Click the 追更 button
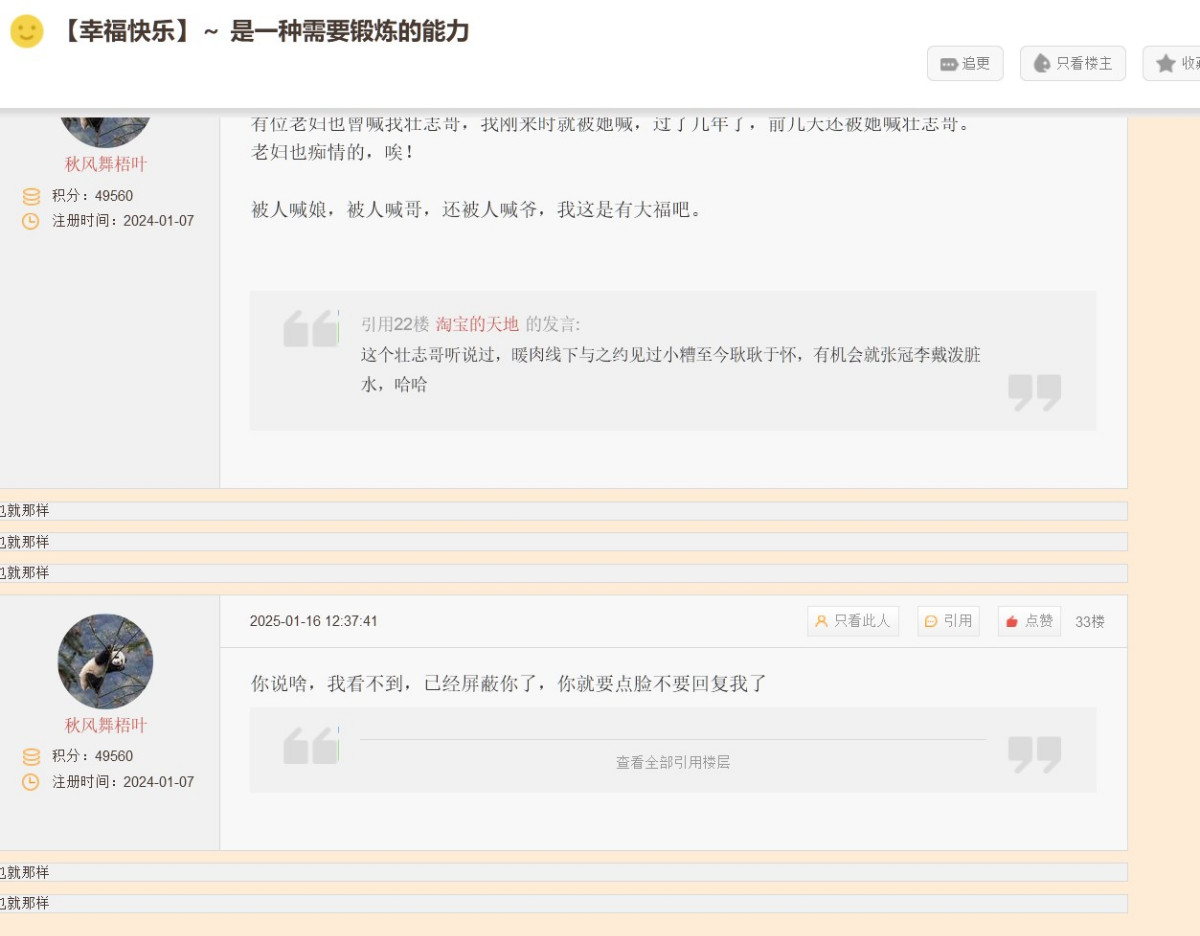 pos(964,63)
